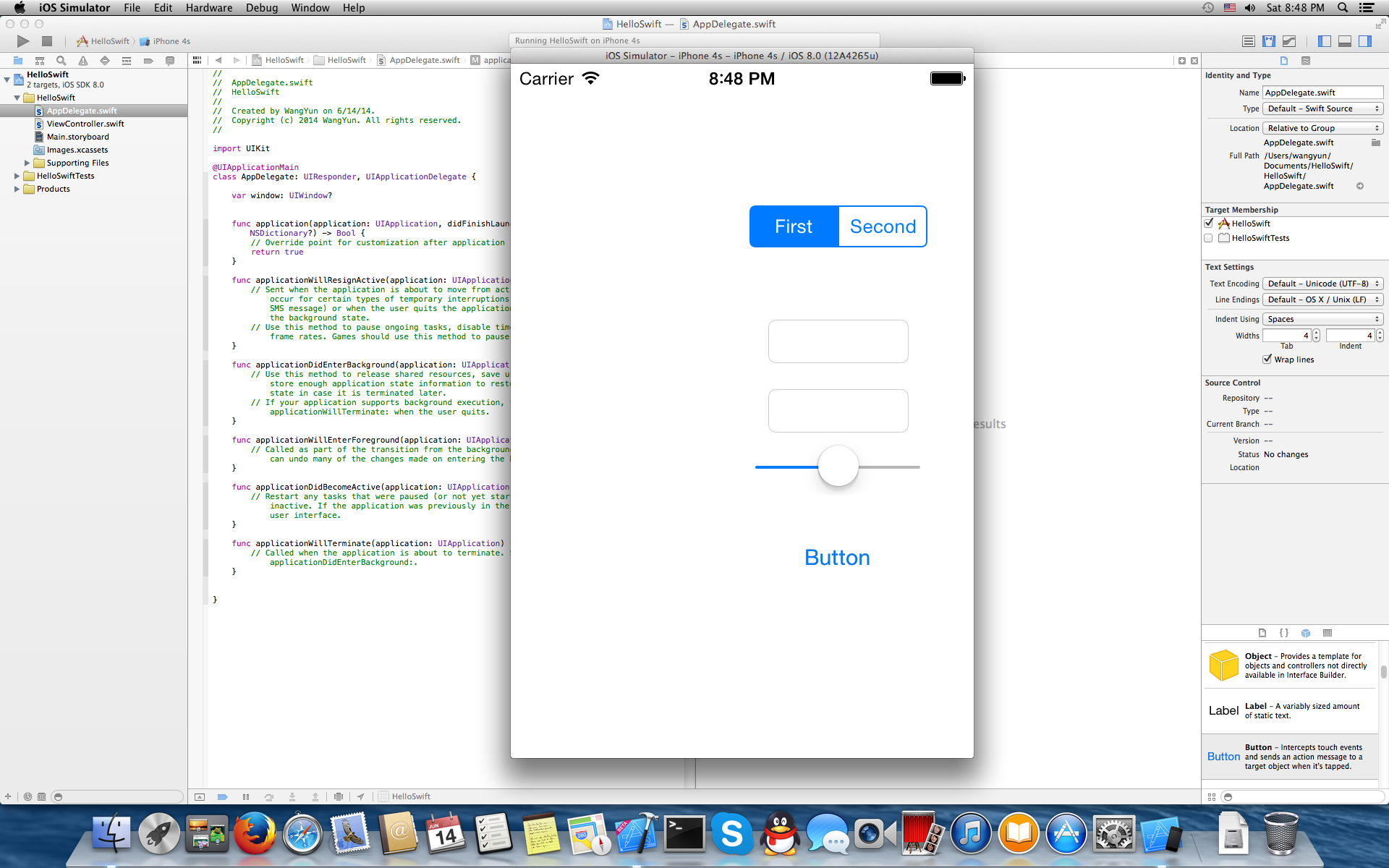Open the Text Encoding dropdown
The width and height of the screenshot is (1389, 868).
point(1323,284)
